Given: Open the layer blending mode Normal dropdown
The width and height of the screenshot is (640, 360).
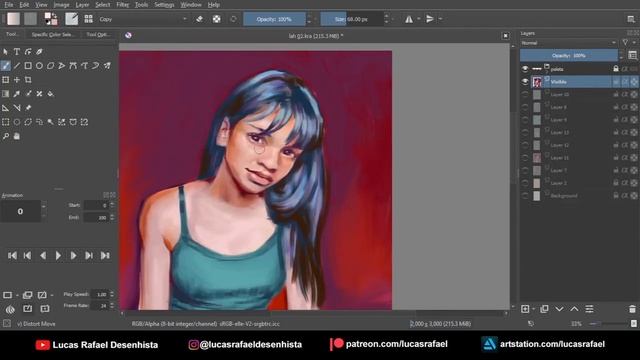Looking at the screenshot, I should [x=568, y=43].
